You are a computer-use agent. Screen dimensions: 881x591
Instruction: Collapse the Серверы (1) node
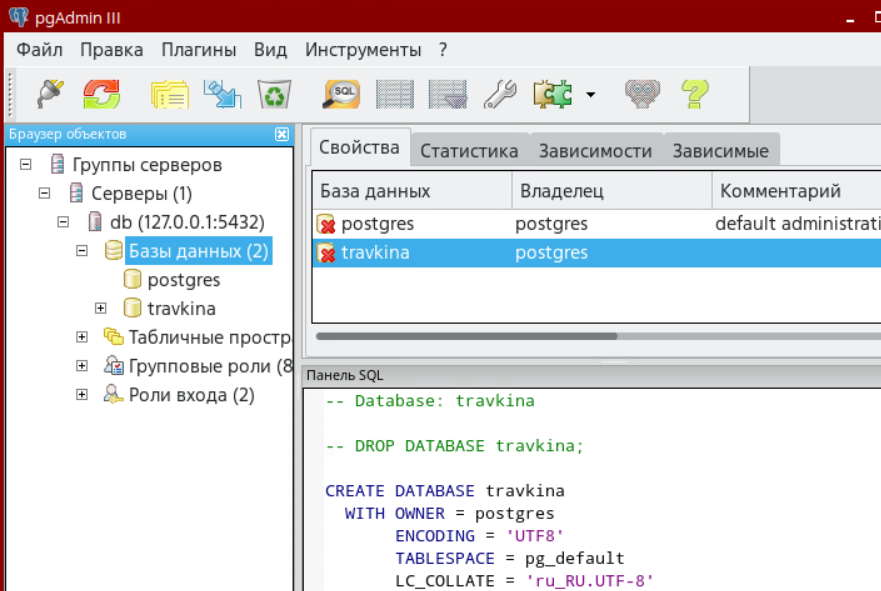[44, 193]
